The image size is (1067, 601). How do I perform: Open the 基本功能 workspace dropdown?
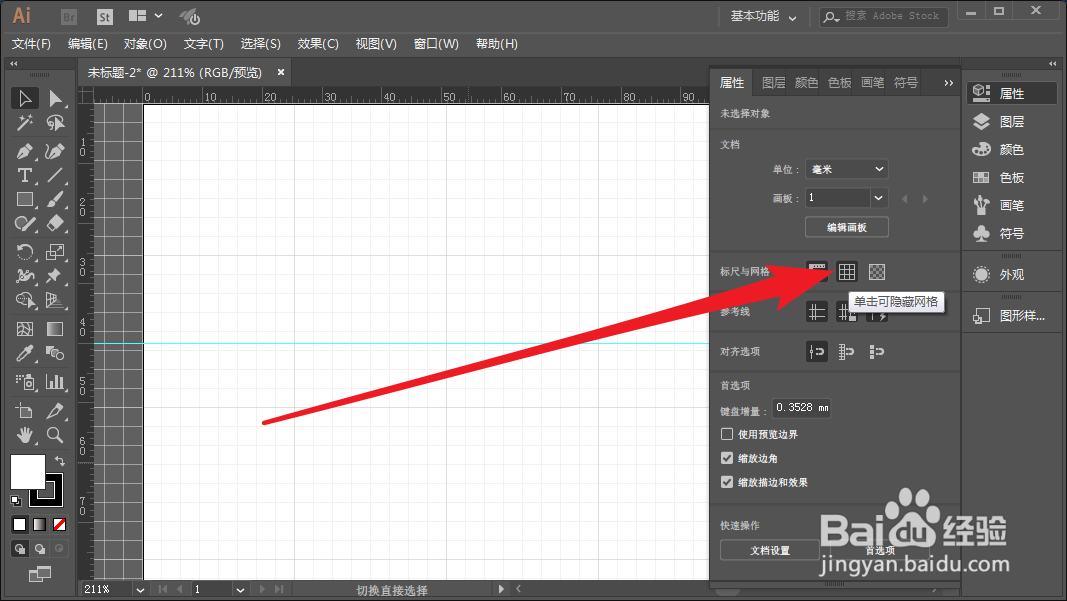(x=763, y=16)
